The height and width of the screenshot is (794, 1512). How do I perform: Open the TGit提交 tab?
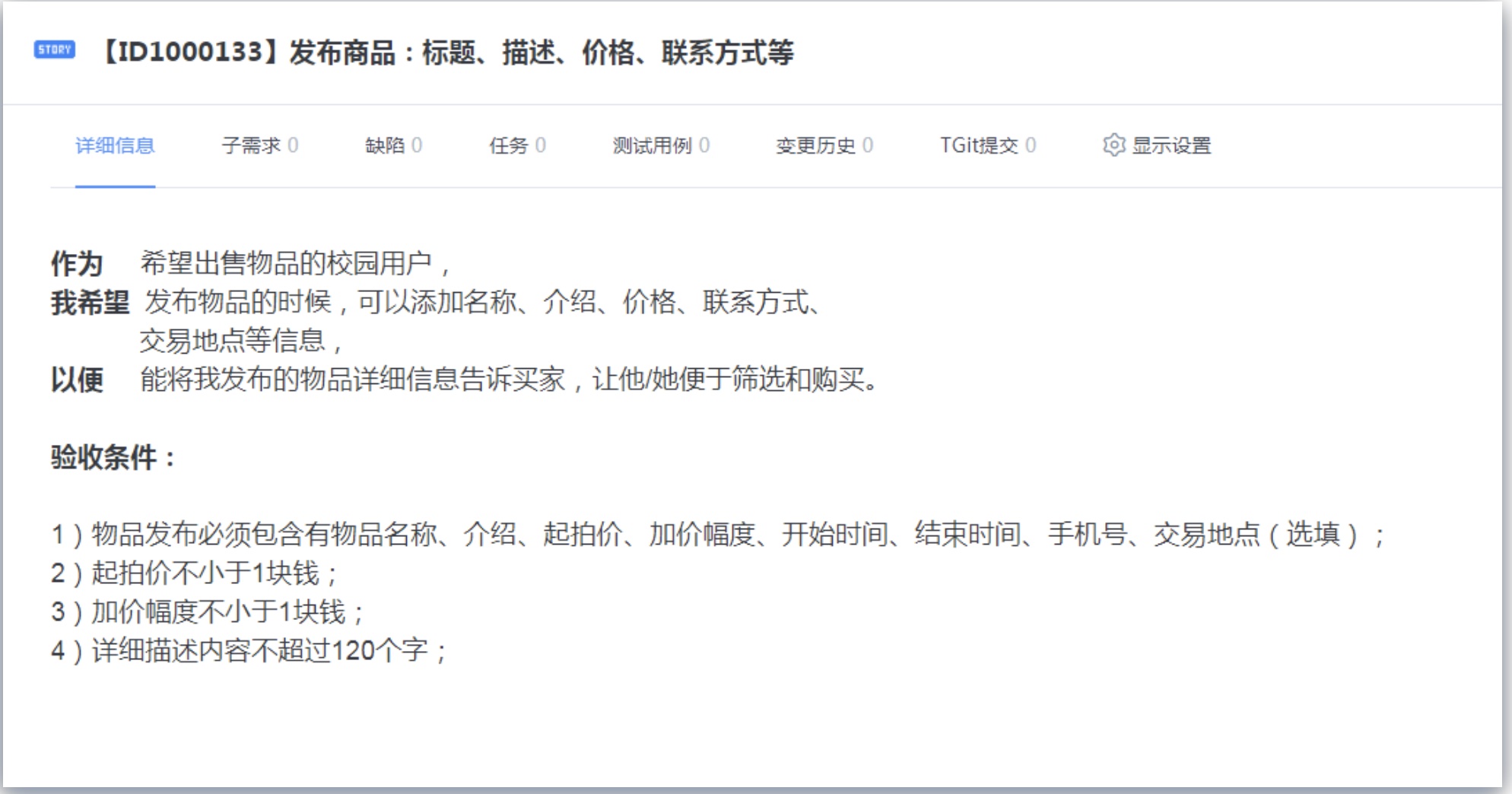point(987,145)
